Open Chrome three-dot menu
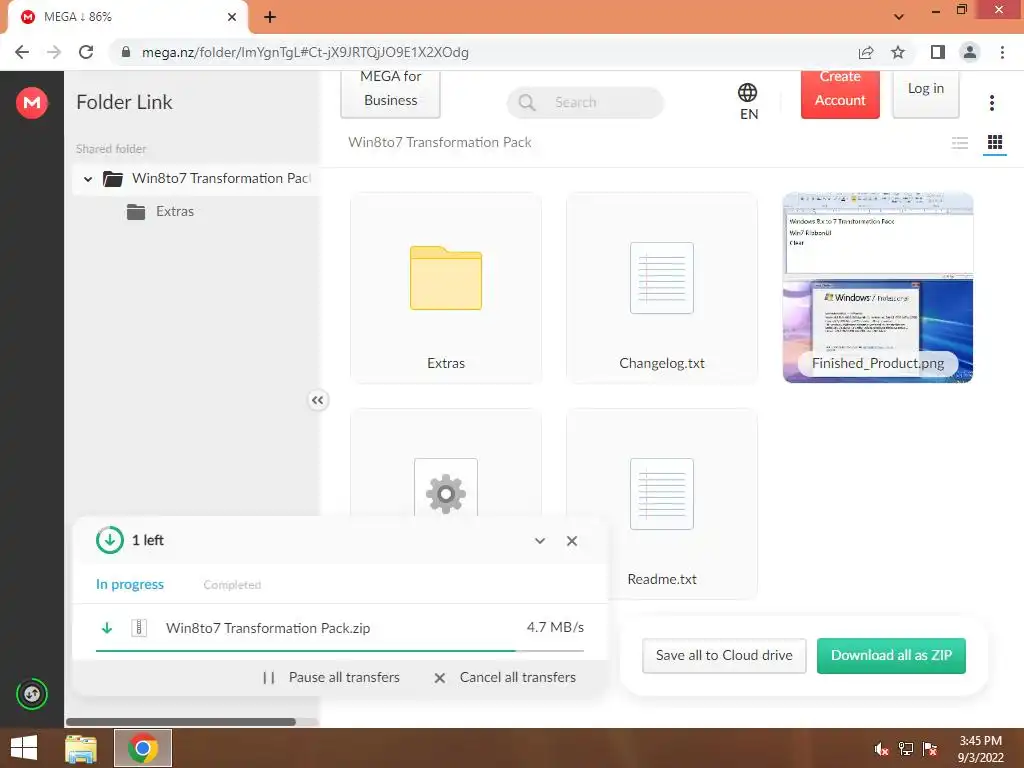This screenshot has height=768, width=1024. point(1002,52)
